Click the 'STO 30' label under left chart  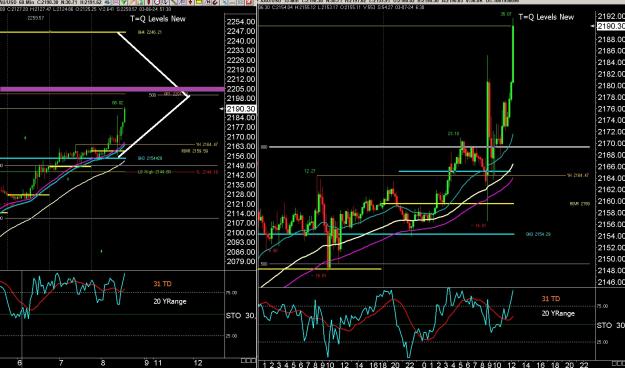tap(240, 315)
